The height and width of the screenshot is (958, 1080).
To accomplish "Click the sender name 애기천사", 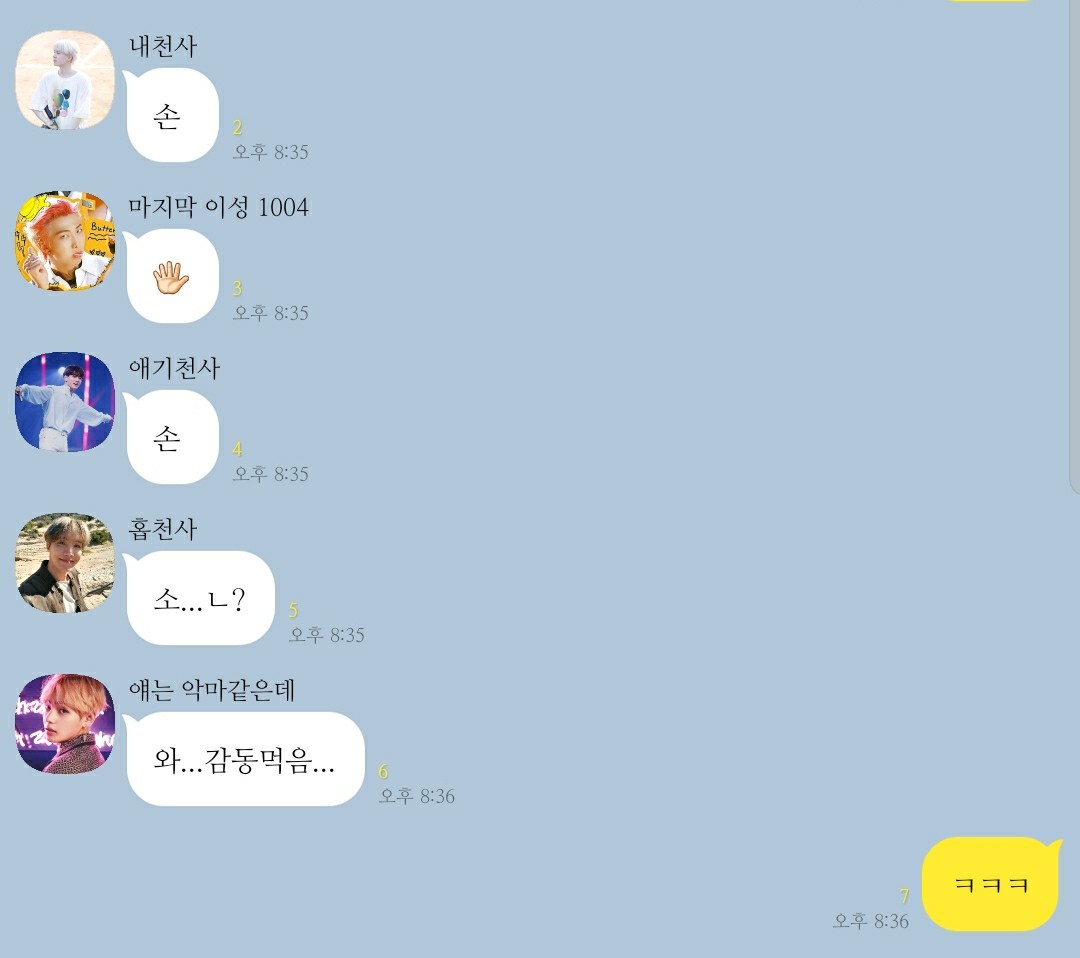I will pos(174,368).
